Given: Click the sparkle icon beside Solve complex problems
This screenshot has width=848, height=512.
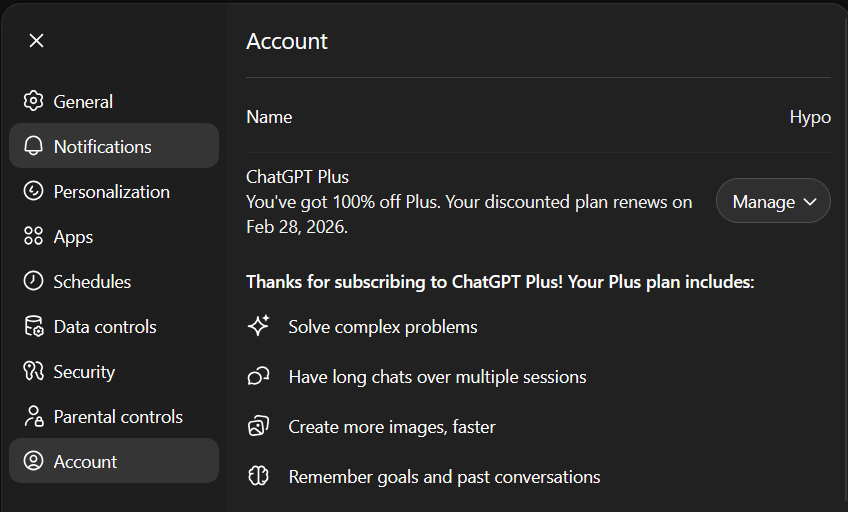Looking at the screenshot, I should tap(258, 326).
